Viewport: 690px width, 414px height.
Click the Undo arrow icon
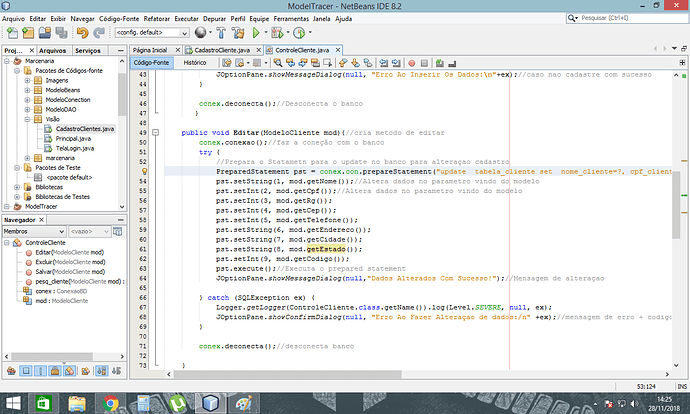(82, 33)
